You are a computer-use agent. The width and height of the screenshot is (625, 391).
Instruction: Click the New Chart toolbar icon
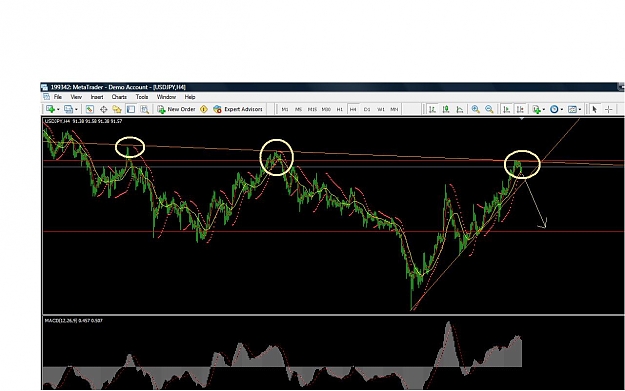point(50,109)
